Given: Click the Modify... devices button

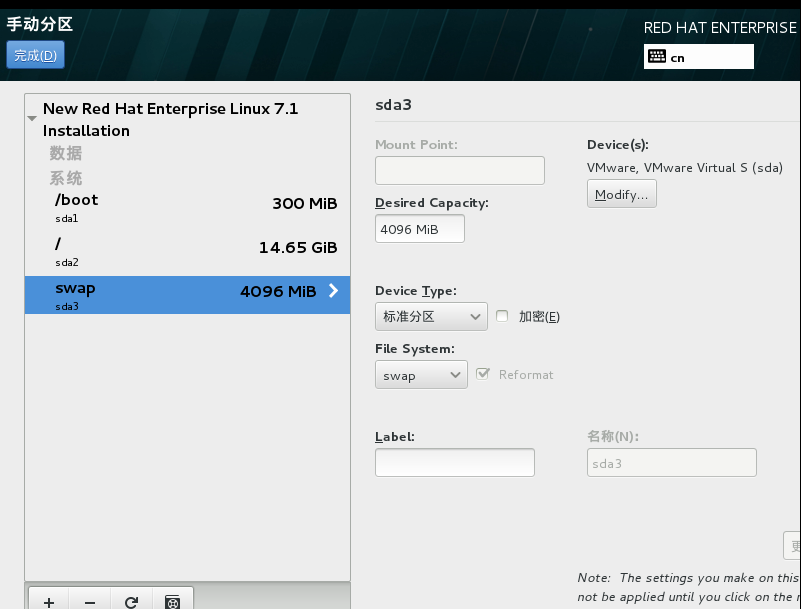Looking at the screenshot, I should [621, 194].
